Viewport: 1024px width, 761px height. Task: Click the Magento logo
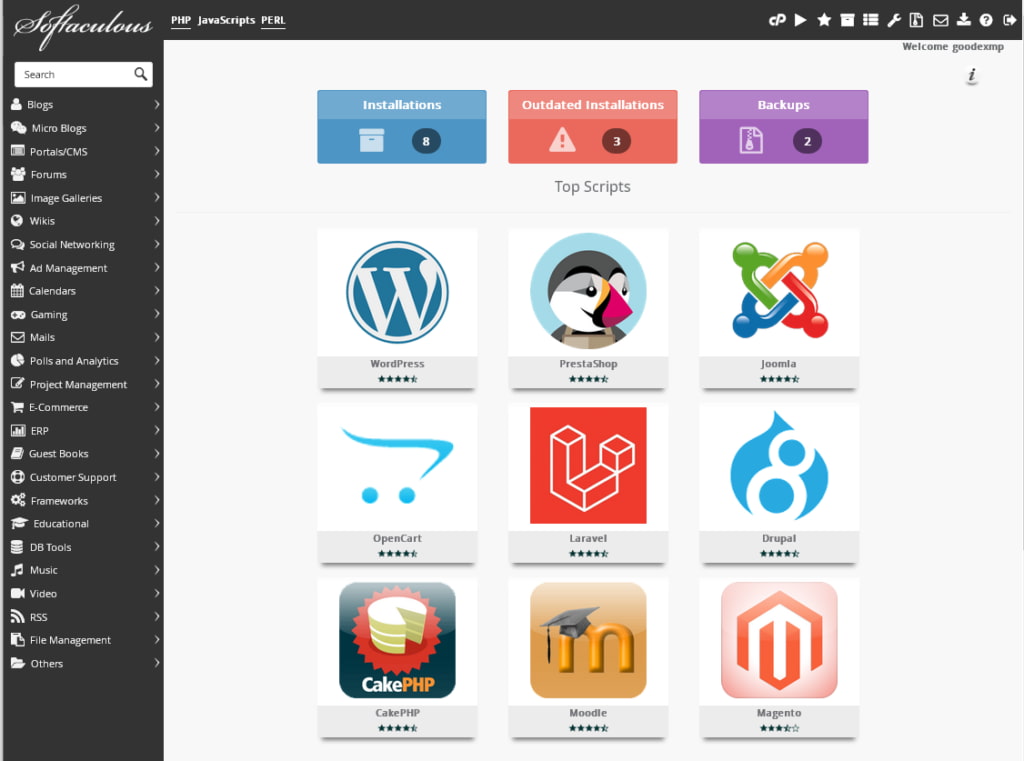tap(779, 640)
